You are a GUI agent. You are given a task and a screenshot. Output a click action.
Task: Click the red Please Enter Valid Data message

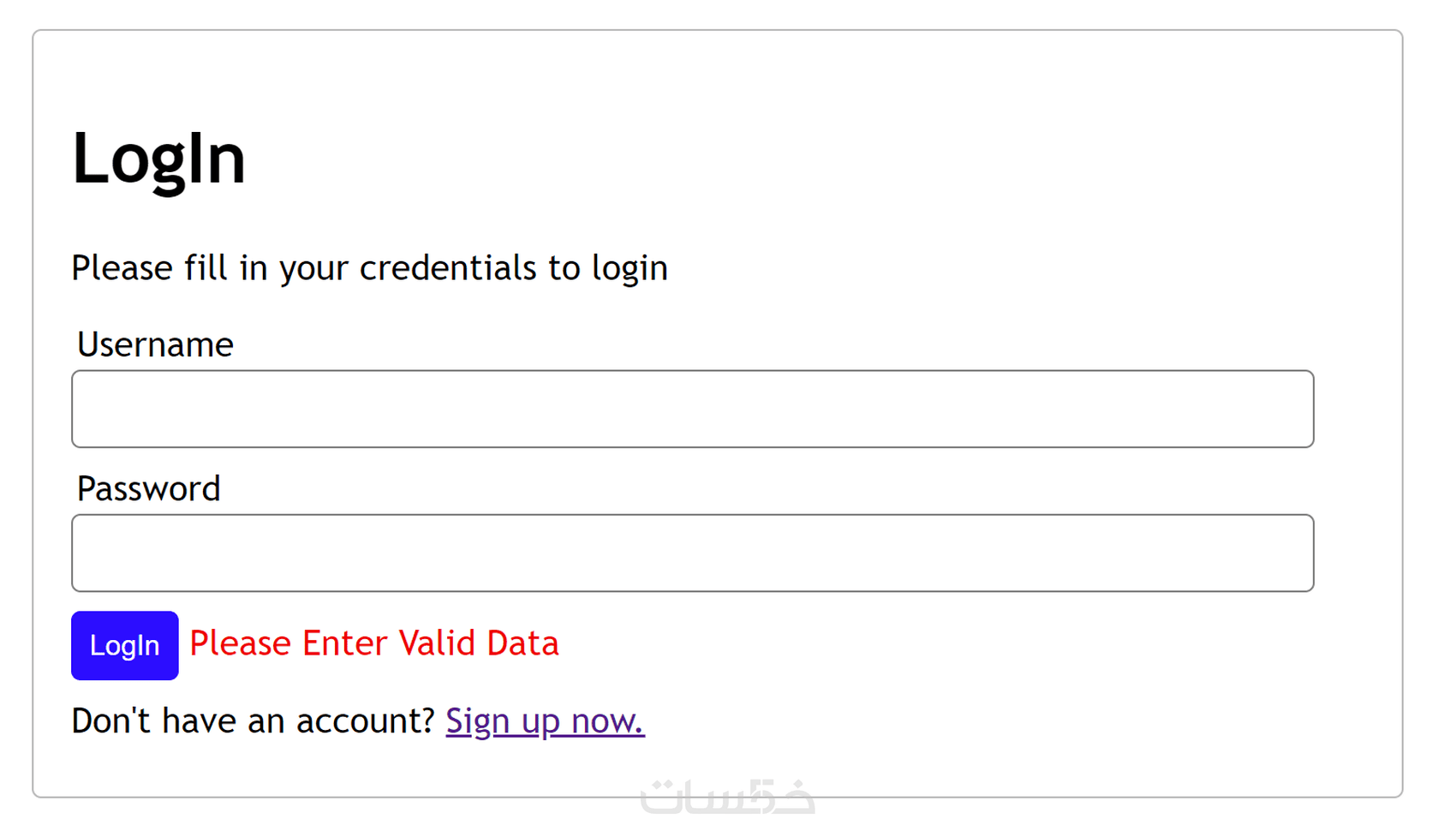coord(373,643)
